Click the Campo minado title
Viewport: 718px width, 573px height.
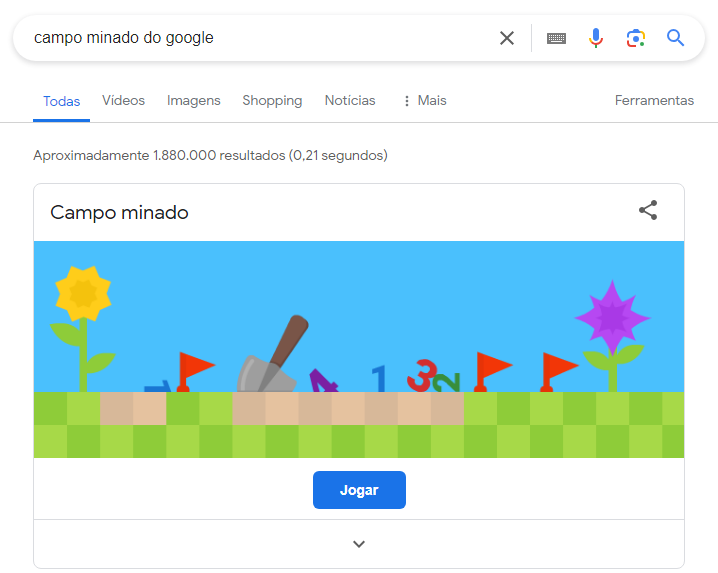coord(119,213)
